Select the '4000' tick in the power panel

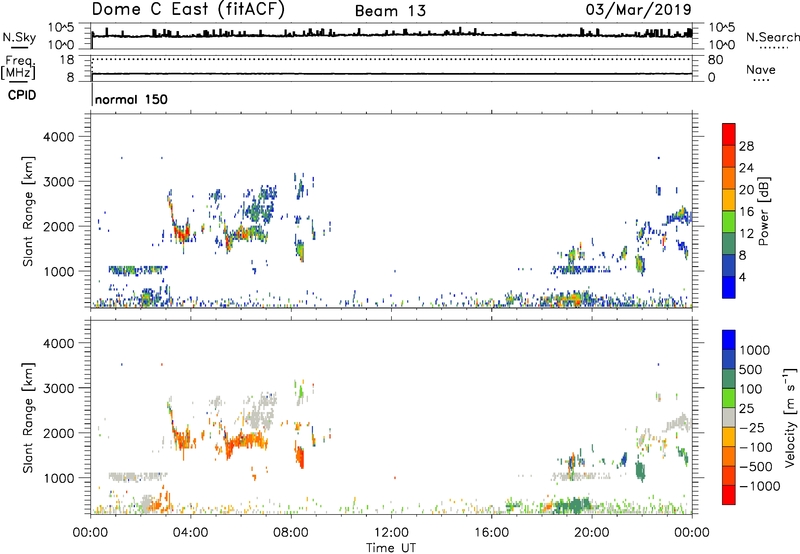pos(59,137)
